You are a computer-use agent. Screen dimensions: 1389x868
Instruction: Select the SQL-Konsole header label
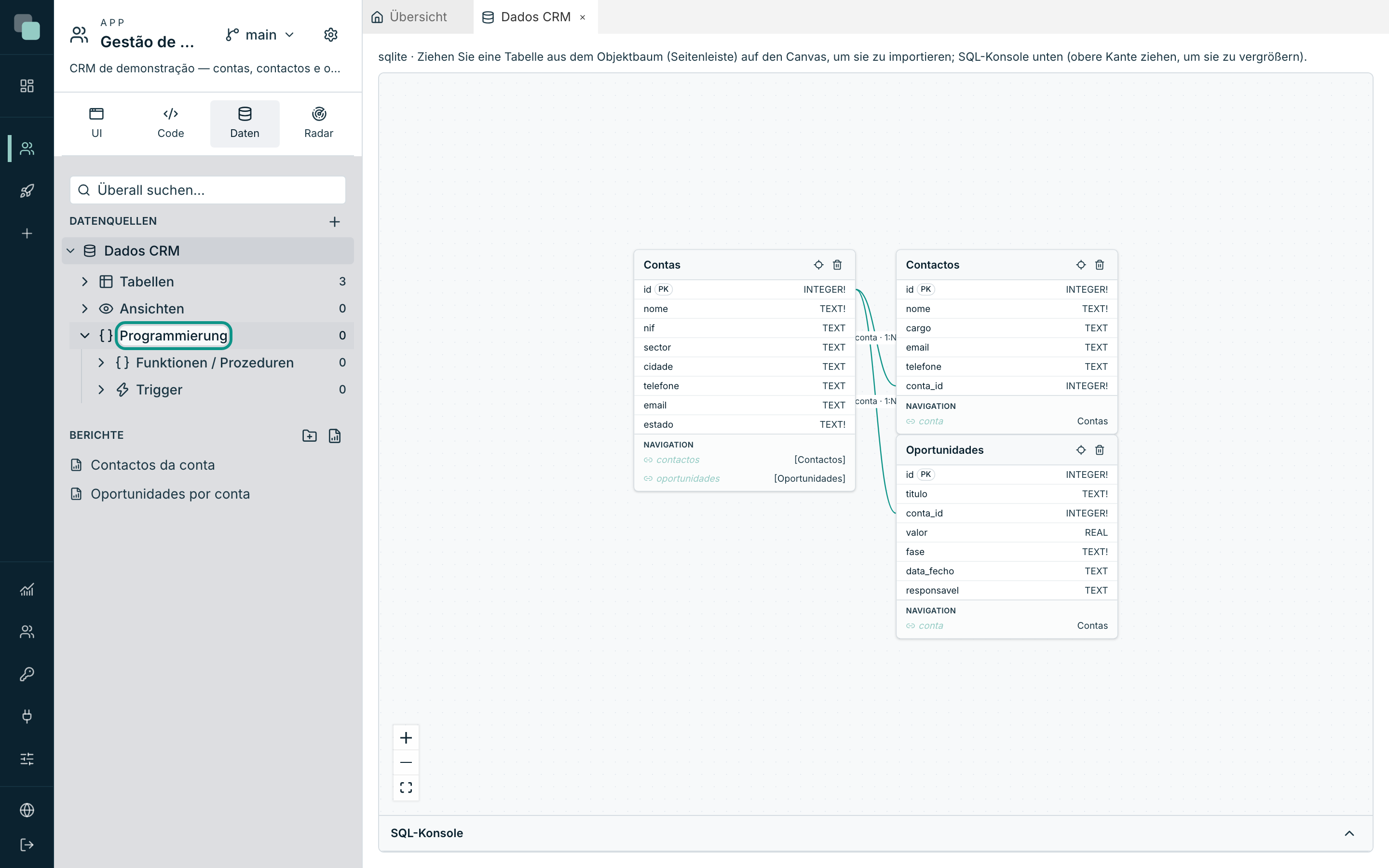click(426, 833)
